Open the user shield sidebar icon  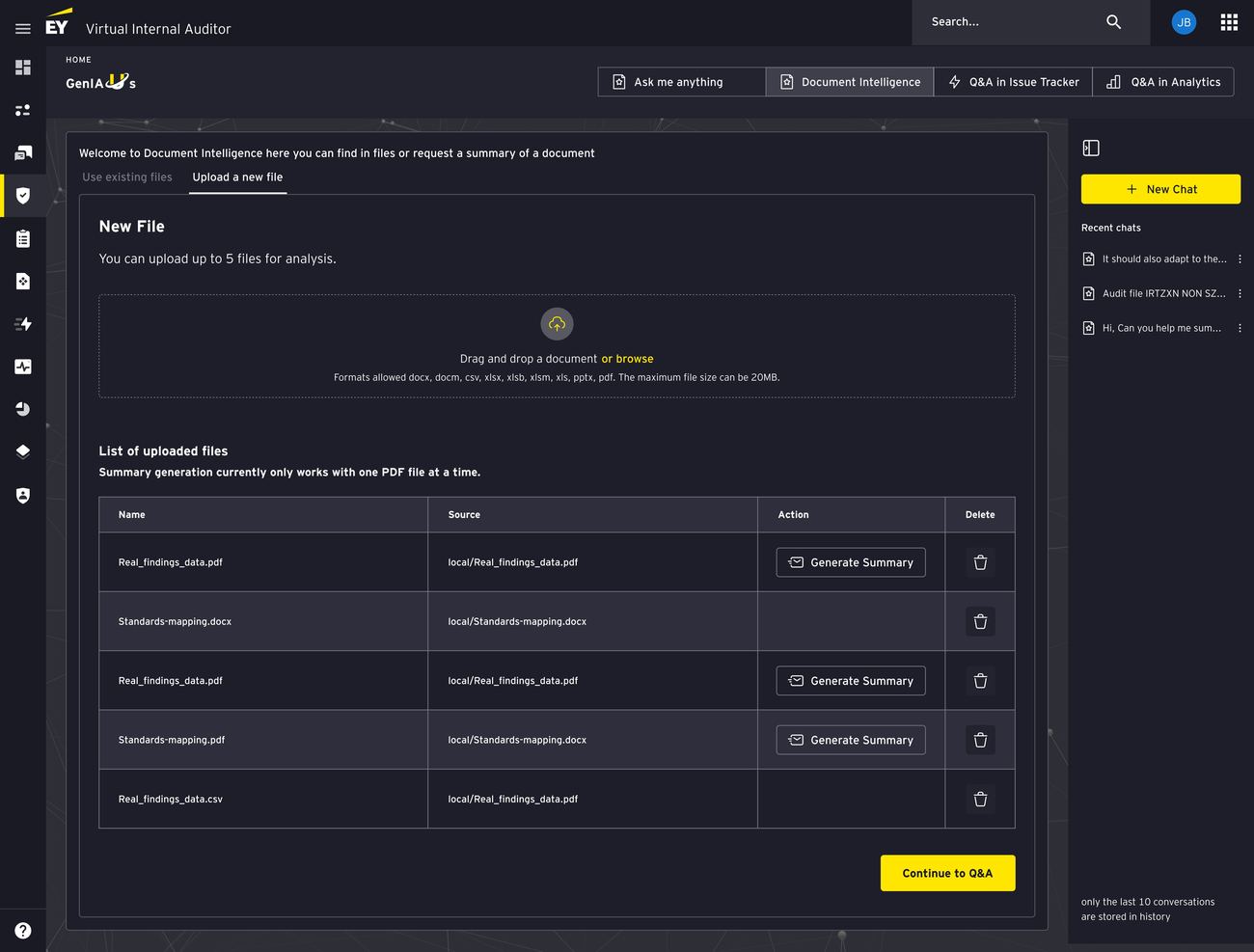(23, 495)
